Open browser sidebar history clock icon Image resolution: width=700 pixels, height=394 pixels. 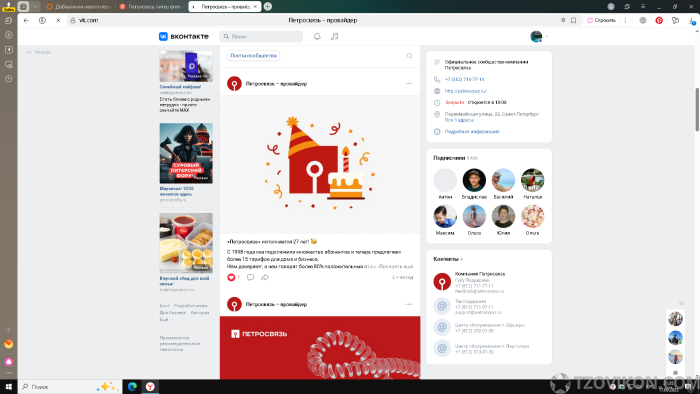coord(8,79)
